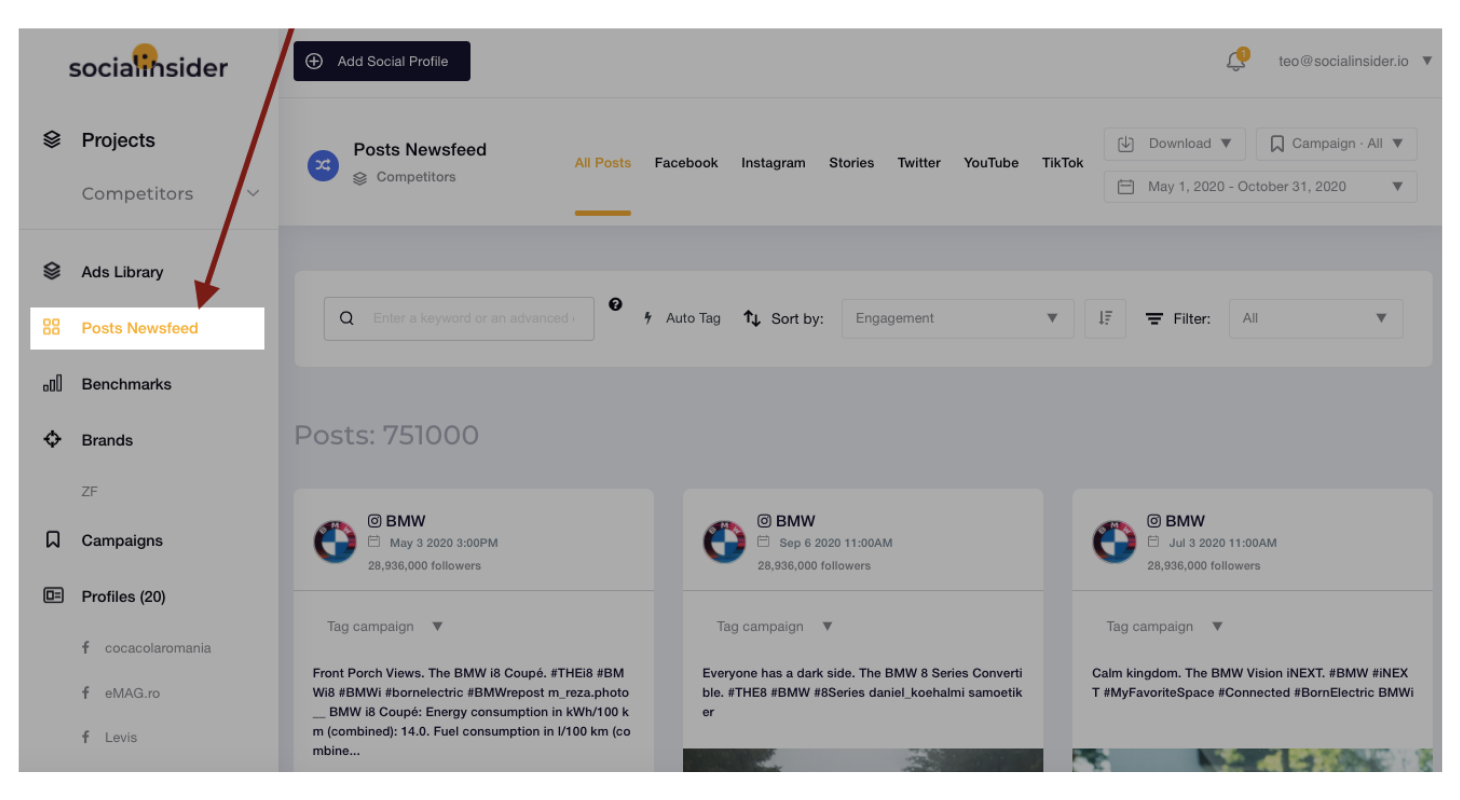Open Ads Library in the sidebar
This screenshot has width=1460, height=800.
pos(122,271)
